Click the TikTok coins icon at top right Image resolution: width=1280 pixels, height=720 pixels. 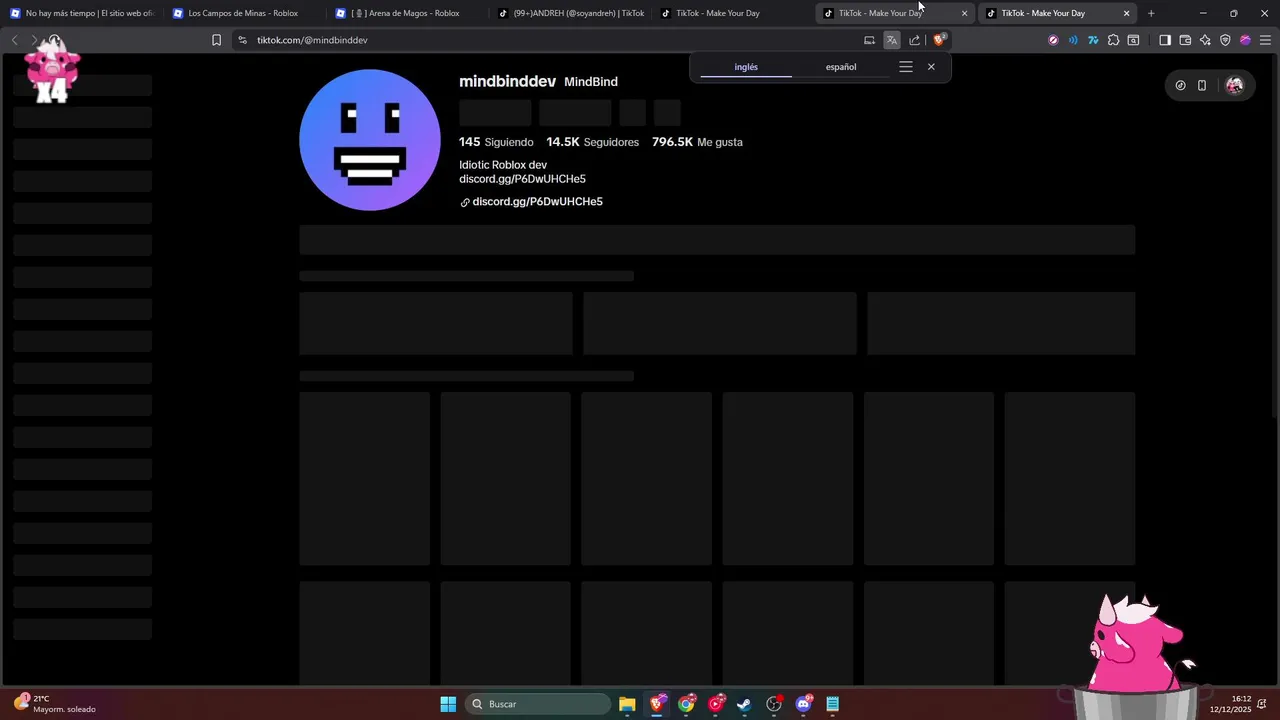(1180, 85)
